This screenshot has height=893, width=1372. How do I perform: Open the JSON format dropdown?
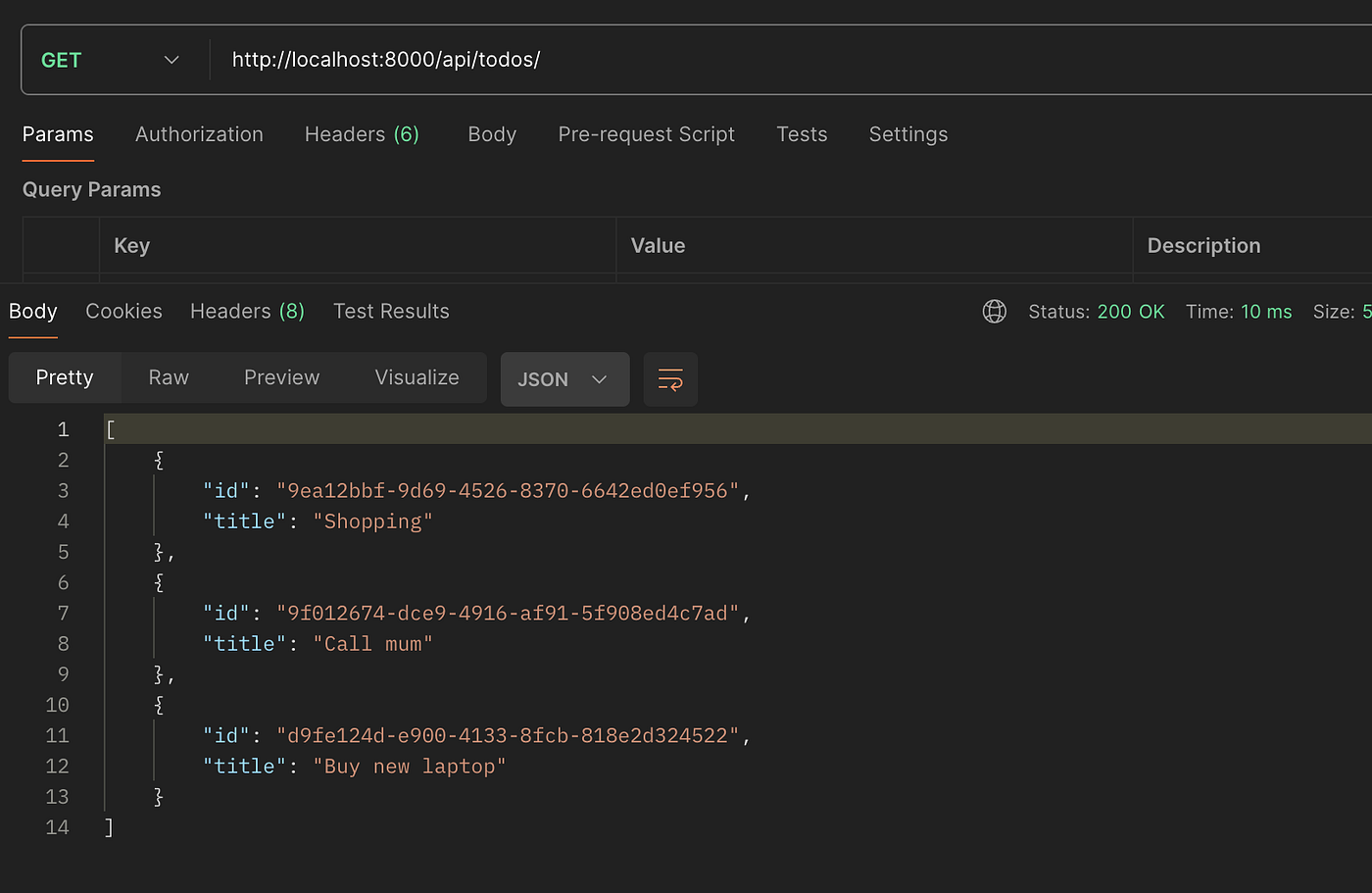pyautogui.click(x=564, y=379)
